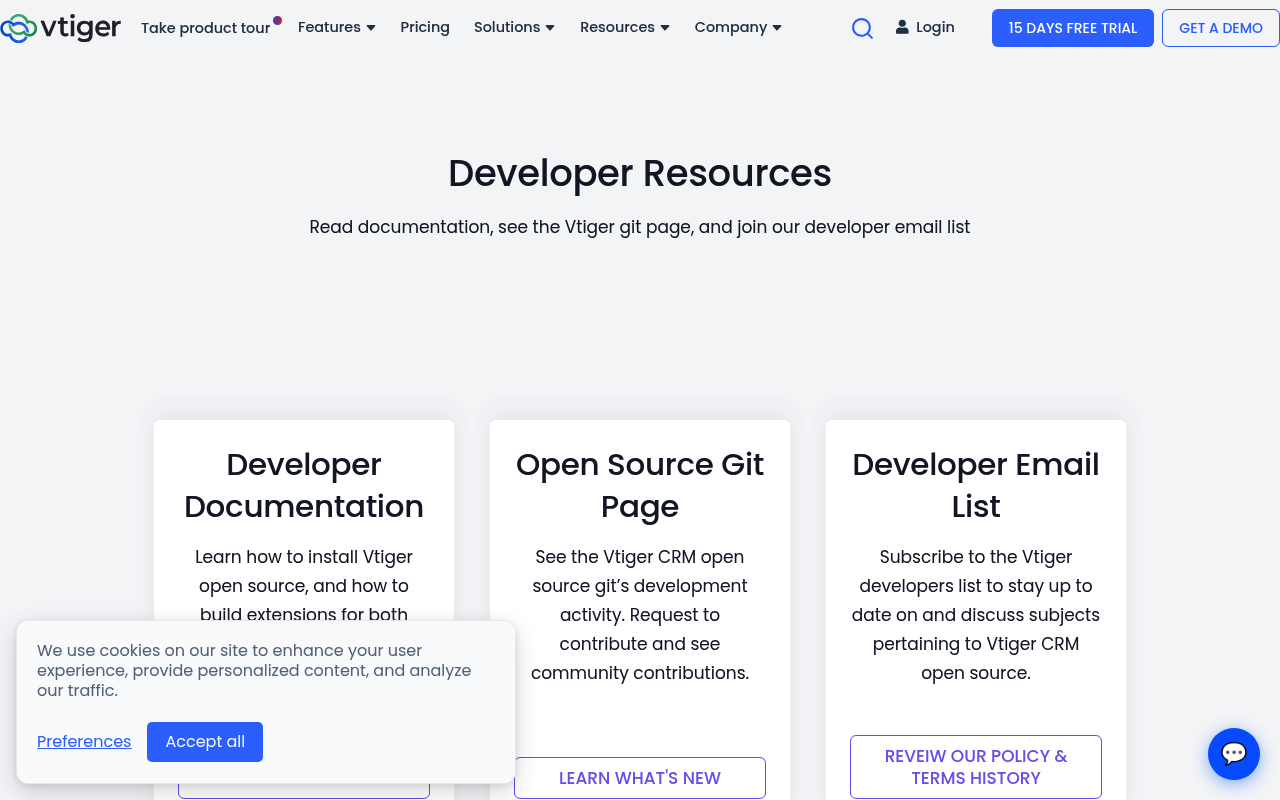
Task: Open the Login link text
Action: pyautogui.click(x=935, y=27)
